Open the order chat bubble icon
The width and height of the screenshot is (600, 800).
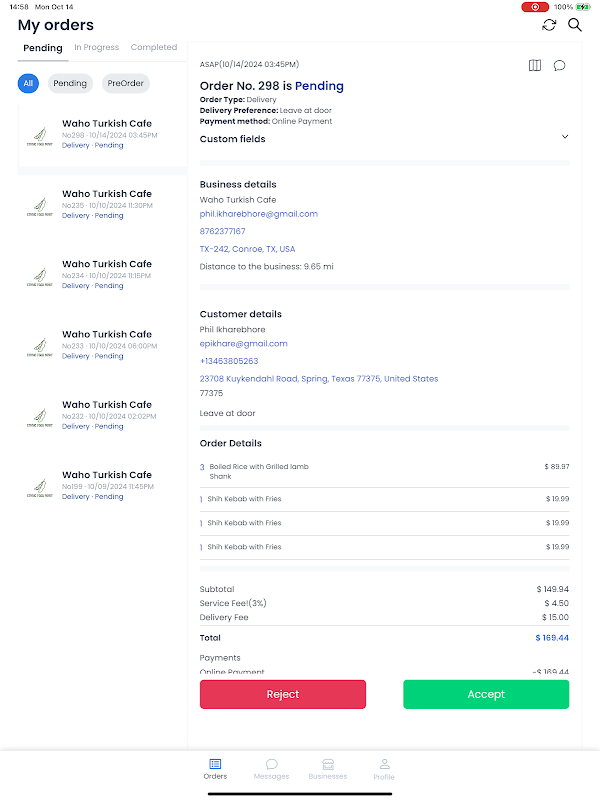point(560,66)
